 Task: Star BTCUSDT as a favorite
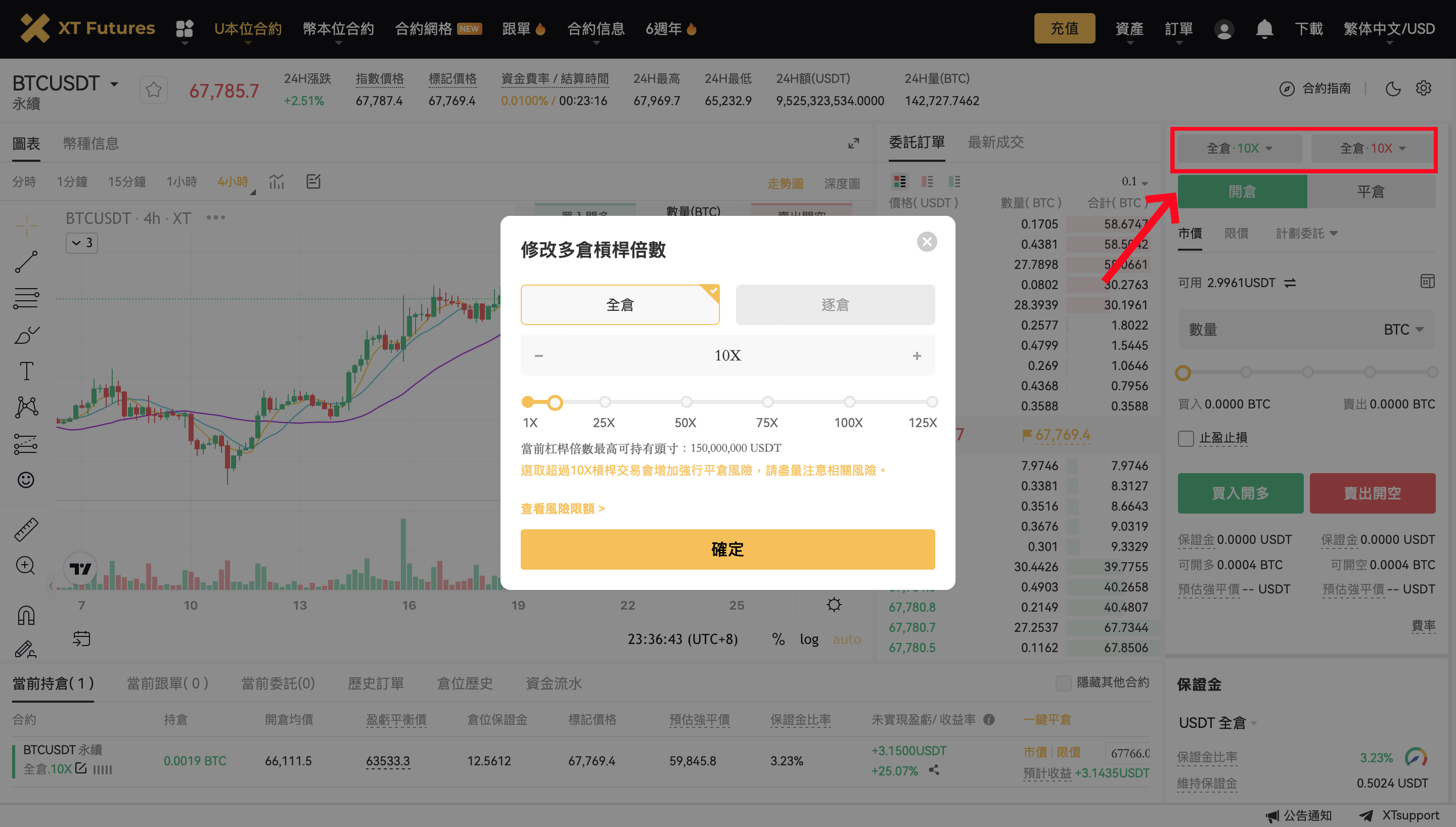coord(153,89)
